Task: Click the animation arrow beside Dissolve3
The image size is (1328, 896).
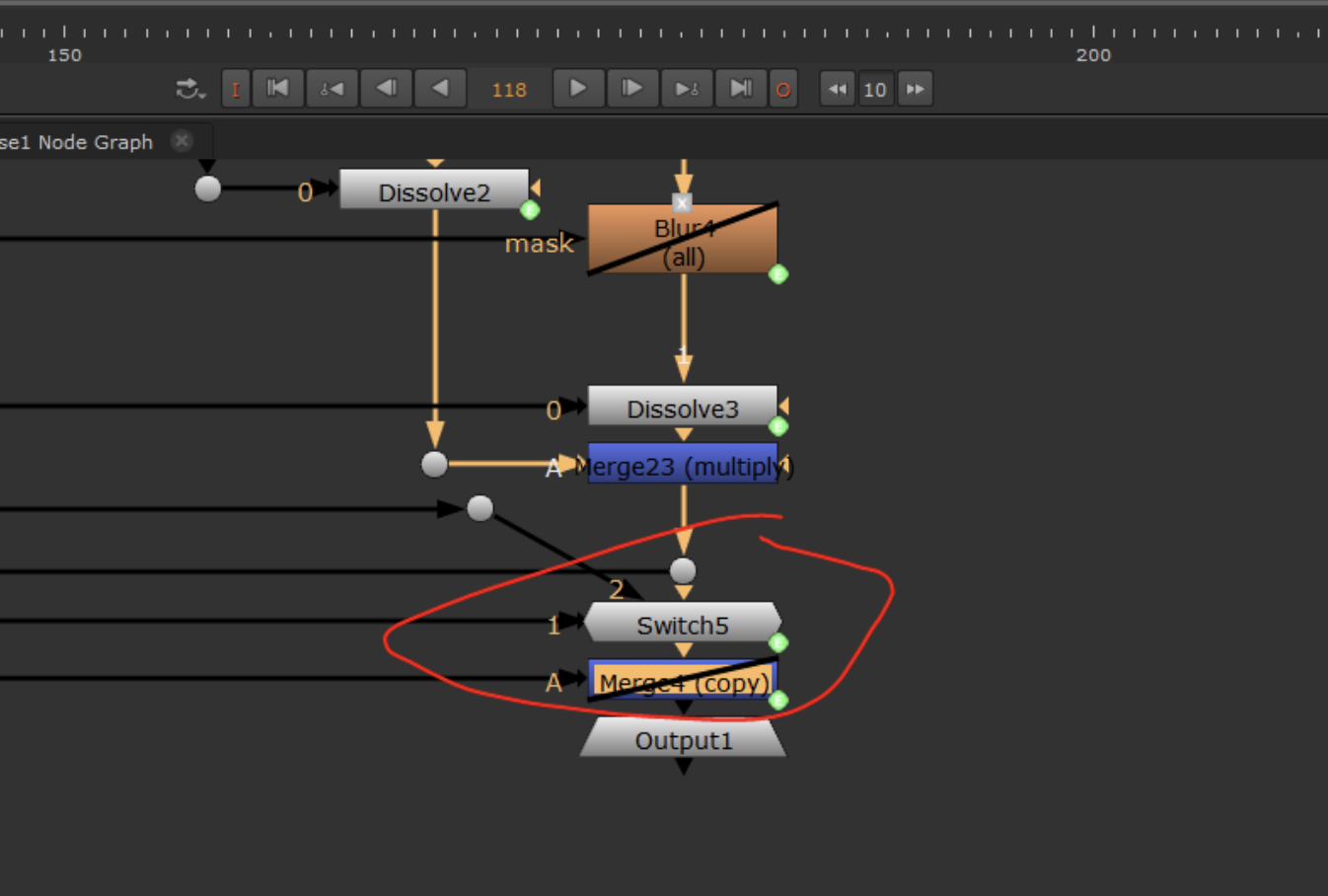Action: click(783, 406)
